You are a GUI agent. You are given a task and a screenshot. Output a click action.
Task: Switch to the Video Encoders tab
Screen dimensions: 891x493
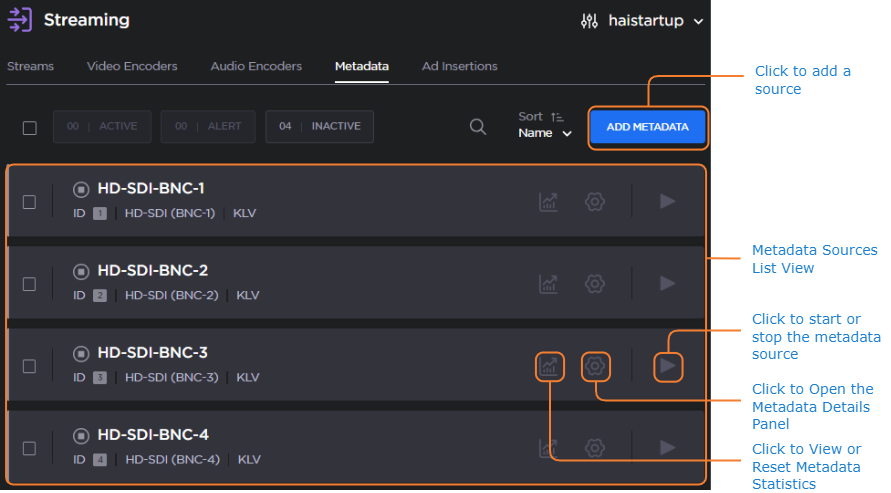coord(132,66)
